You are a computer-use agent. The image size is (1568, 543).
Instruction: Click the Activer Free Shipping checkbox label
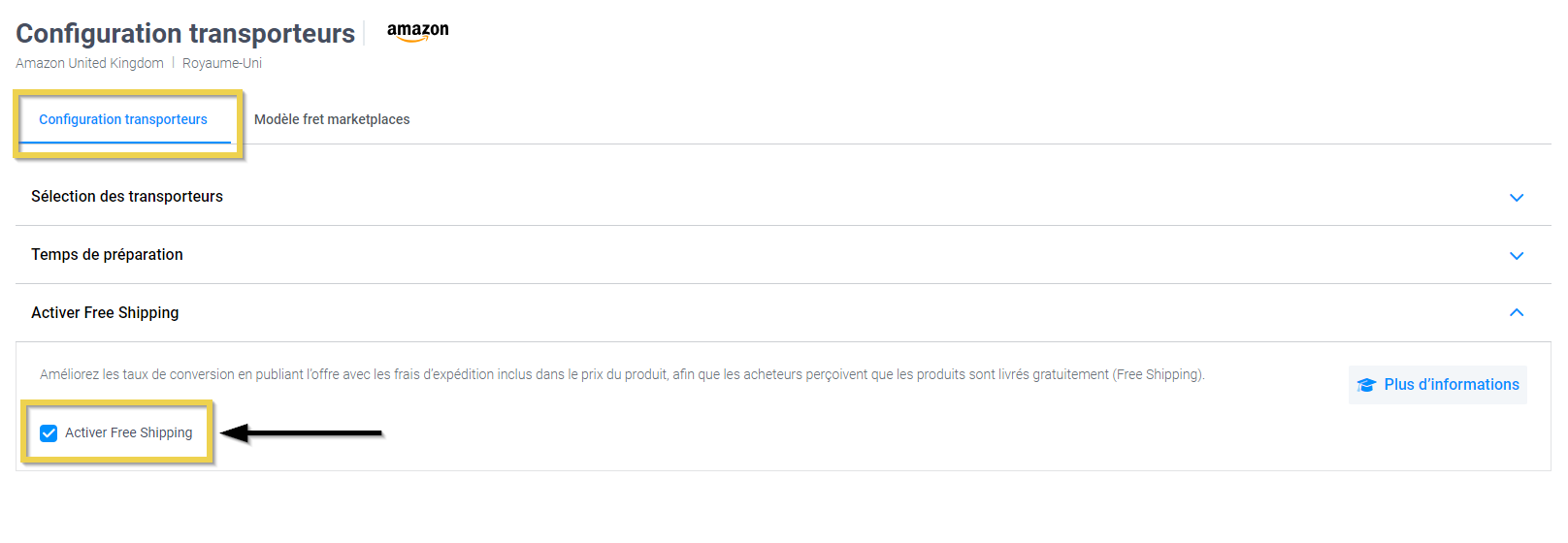tap(128, 432)
